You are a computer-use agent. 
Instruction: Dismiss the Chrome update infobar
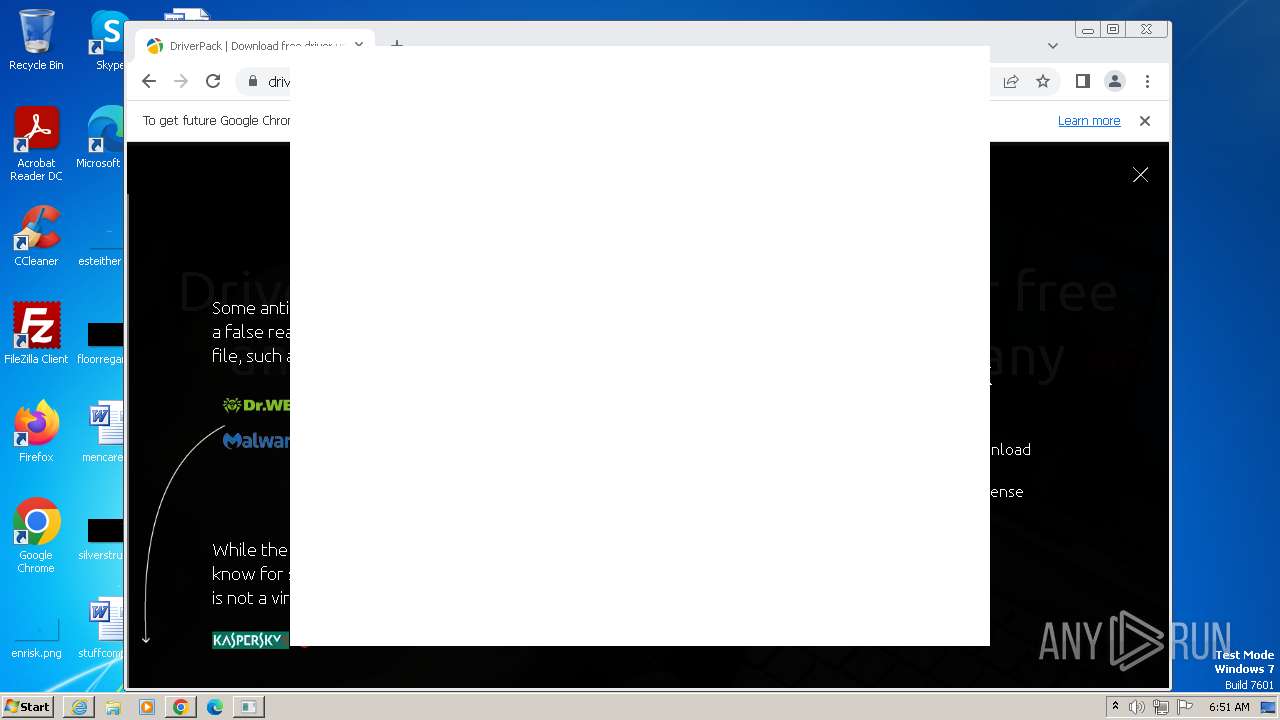[1145, 121]
